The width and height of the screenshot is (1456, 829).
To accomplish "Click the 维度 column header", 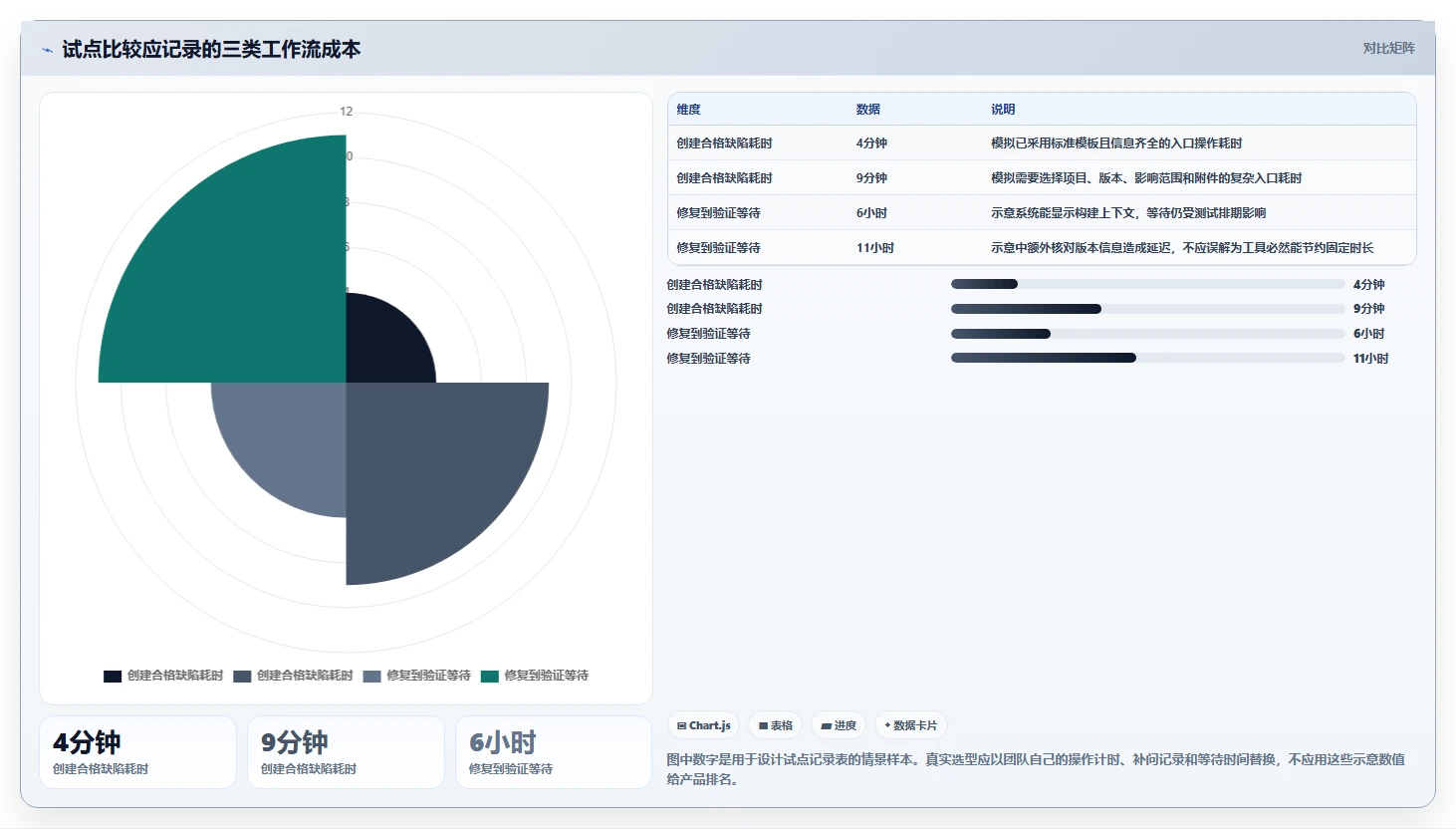I will click(688, 110).
